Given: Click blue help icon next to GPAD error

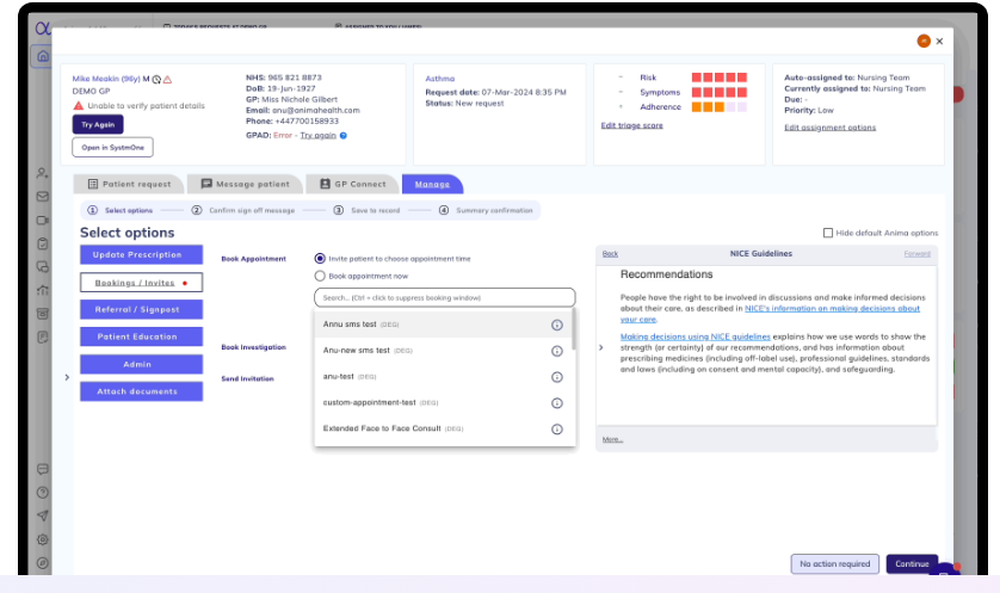Looking at the screenshot, I should (x=343, y=135).
